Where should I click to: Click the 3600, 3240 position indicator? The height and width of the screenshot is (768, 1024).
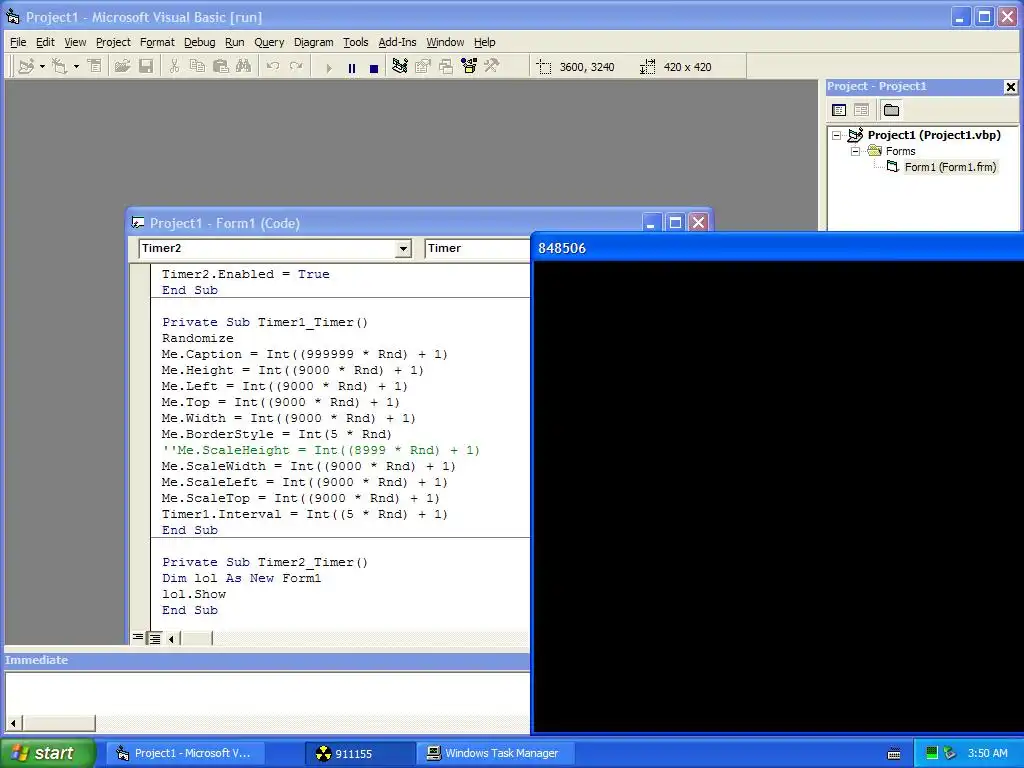[575, 67]
